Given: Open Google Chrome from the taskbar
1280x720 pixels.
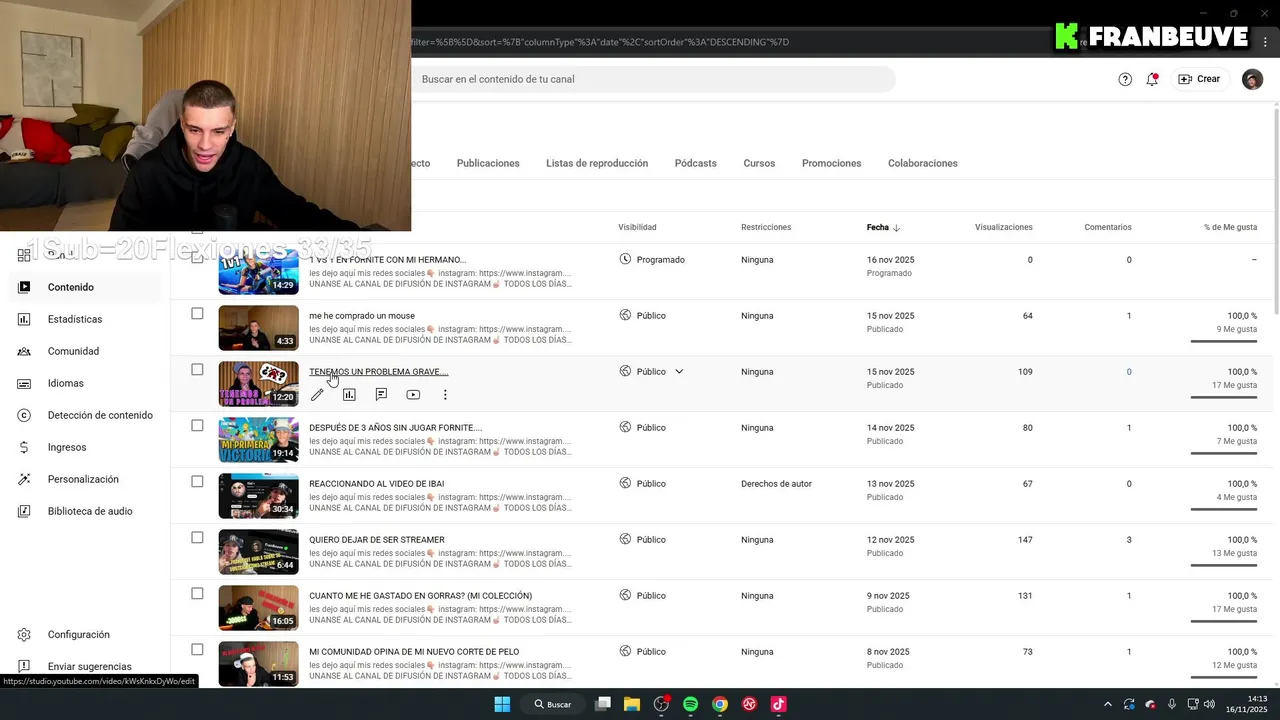Looking at the screenshot, I should 720,704.
